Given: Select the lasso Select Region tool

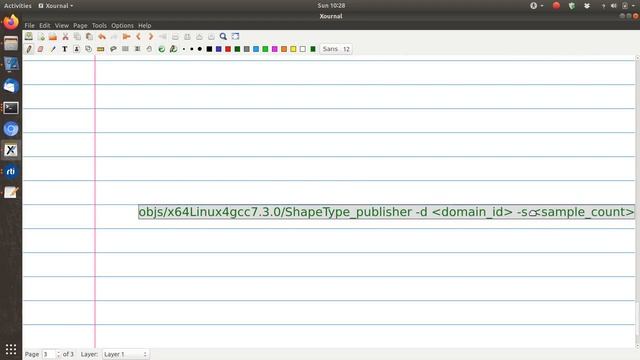Looking at the screenshot, I should coord(113,49).
